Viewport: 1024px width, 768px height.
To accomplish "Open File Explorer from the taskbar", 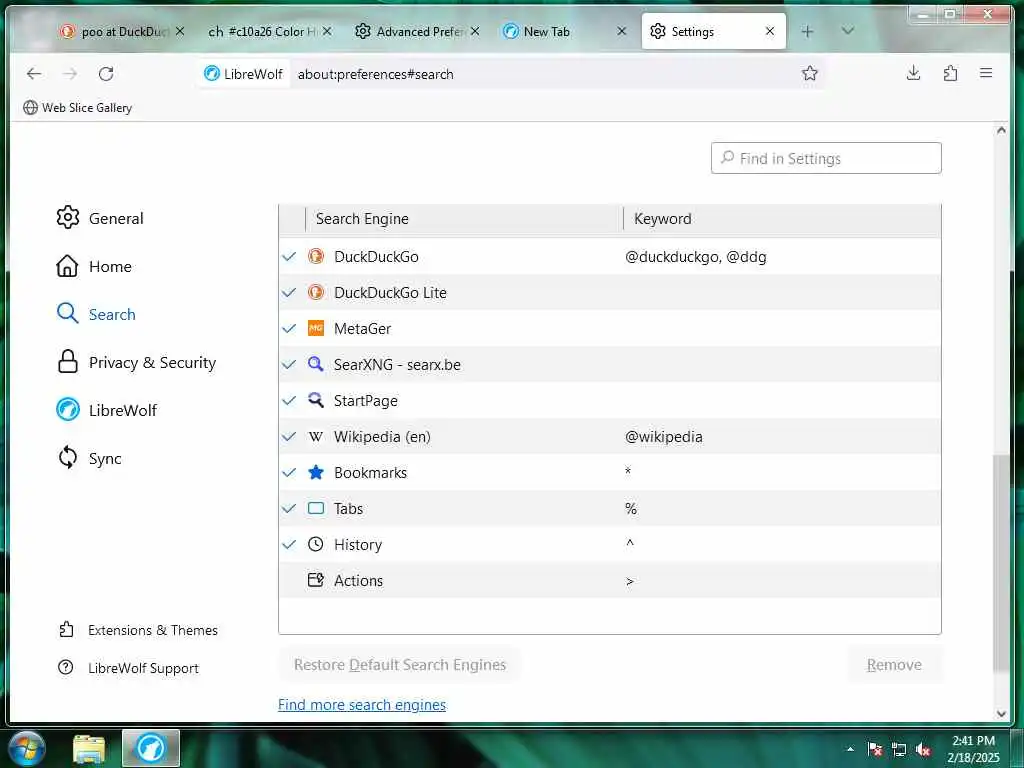I will coord(89,748).
